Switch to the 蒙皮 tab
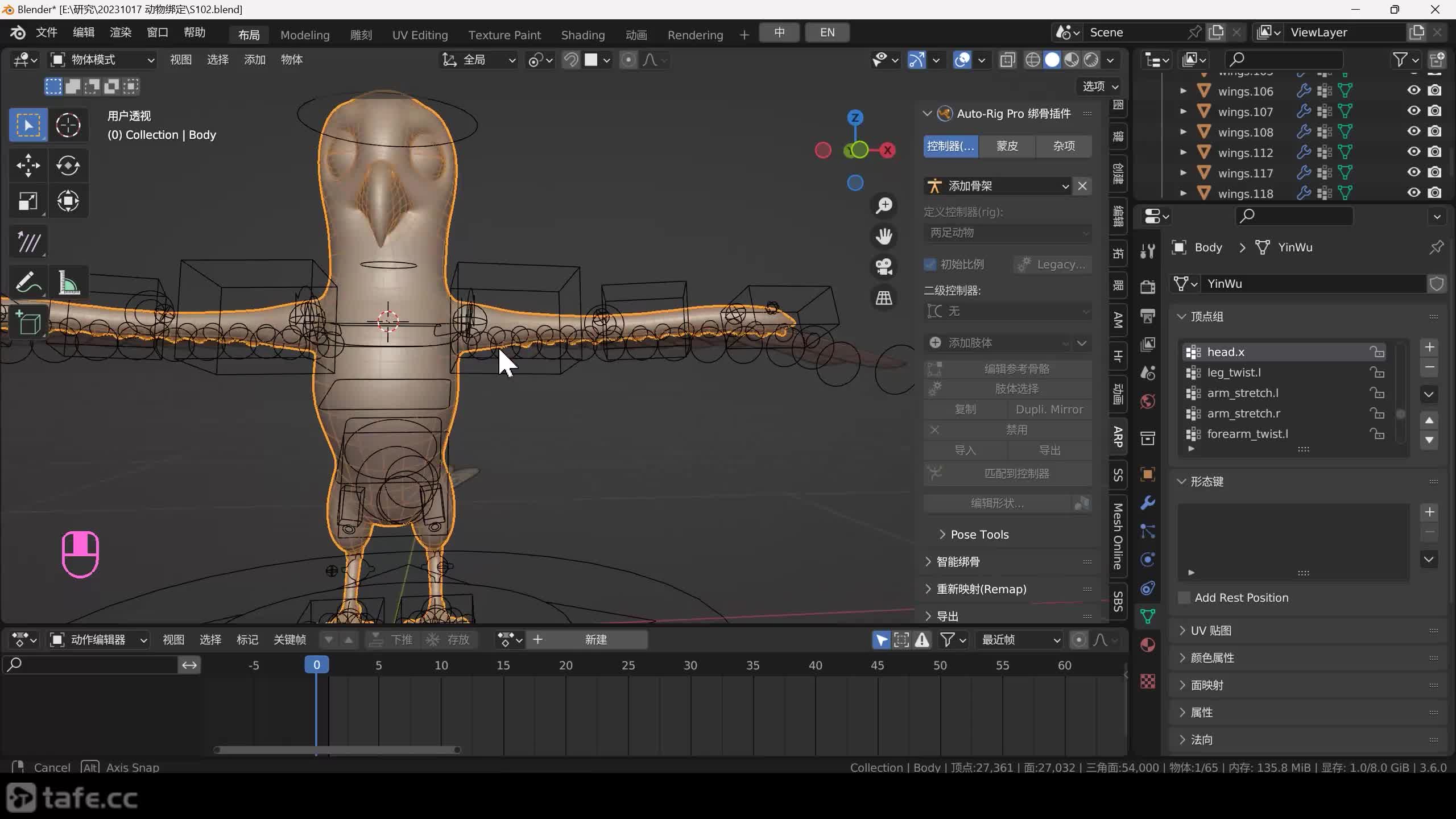The height and width of the screenshot is (819, 1456). 1007,146
